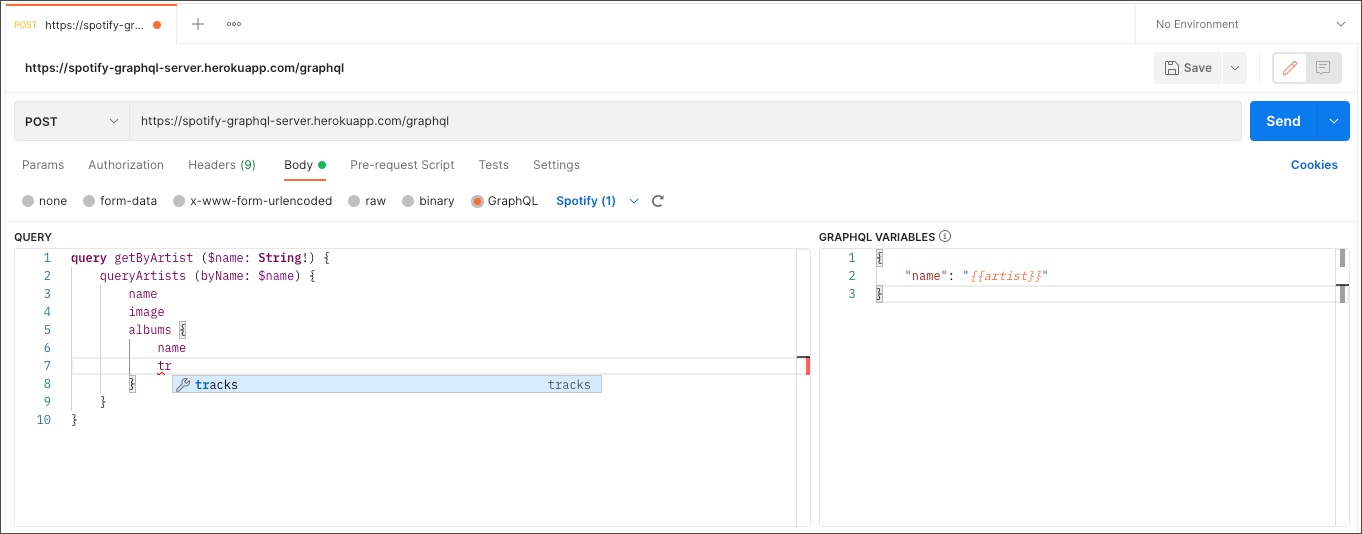Switch to the Params tab
The height and width of the screenshot is (534, 1362).
click(43, 165)
